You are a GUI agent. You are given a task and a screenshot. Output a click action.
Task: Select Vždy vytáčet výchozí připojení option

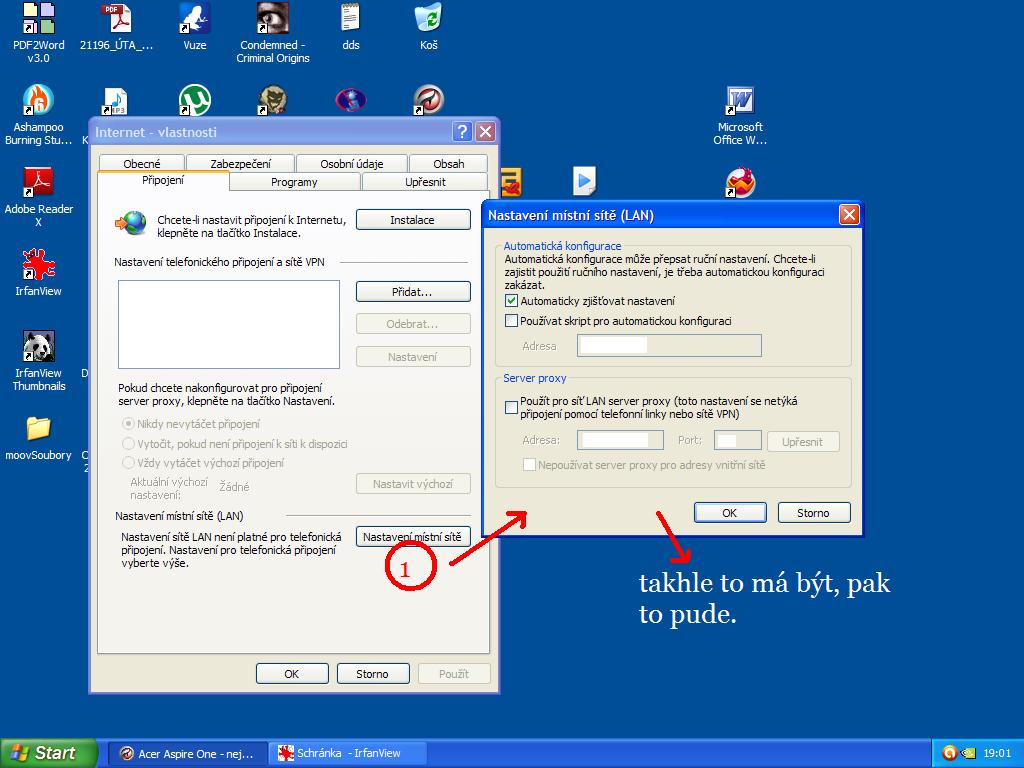(x=129, y=463)
